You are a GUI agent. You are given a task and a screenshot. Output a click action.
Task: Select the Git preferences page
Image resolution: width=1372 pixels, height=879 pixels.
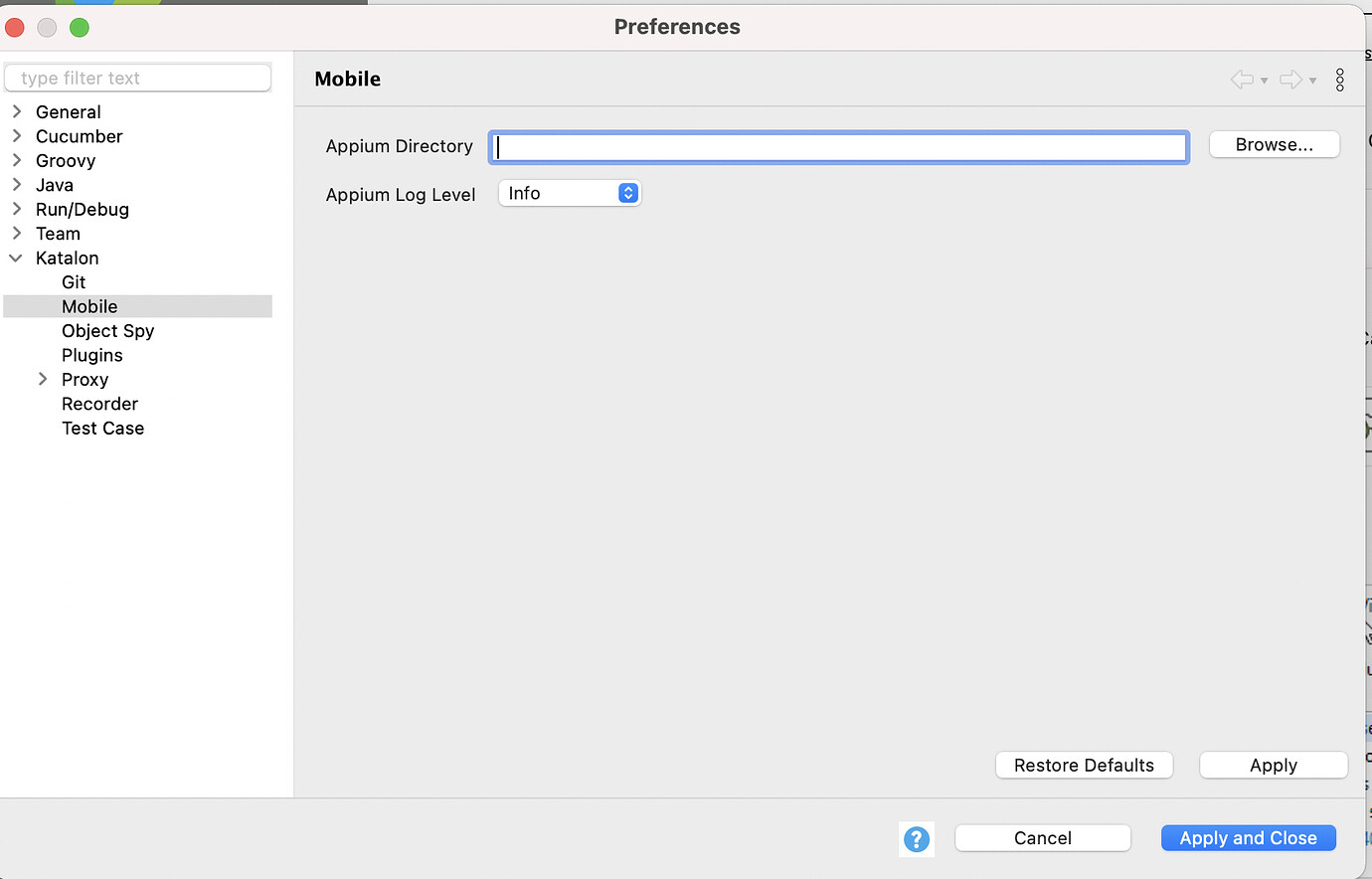click(74, 282)
